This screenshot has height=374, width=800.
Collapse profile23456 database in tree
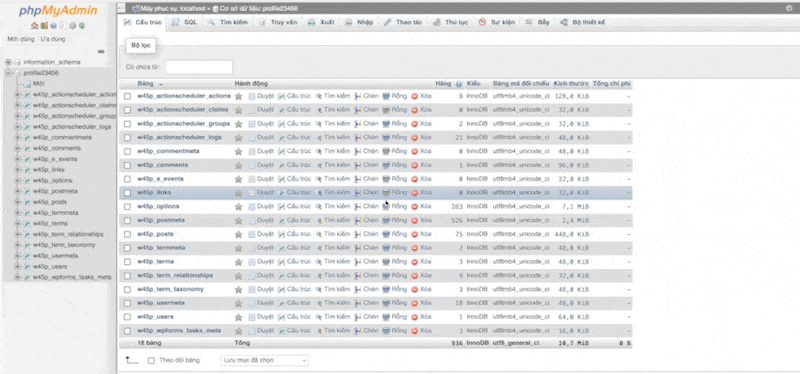[x=8, y=73]
